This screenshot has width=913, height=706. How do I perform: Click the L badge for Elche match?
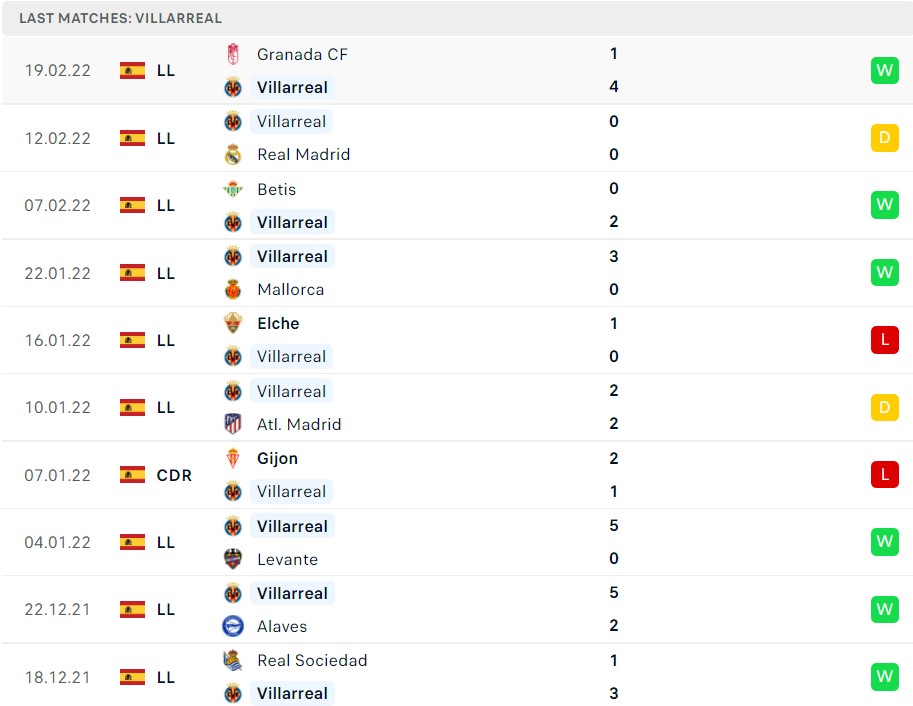[884, 340]
